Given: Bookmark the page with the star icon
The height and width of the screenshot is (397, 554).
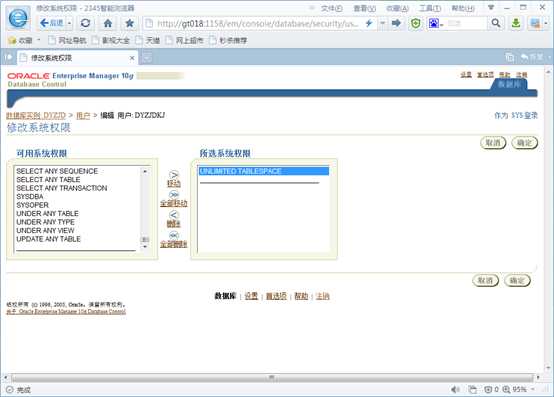Looking at the screenshot, I should [x=129, y=23].
